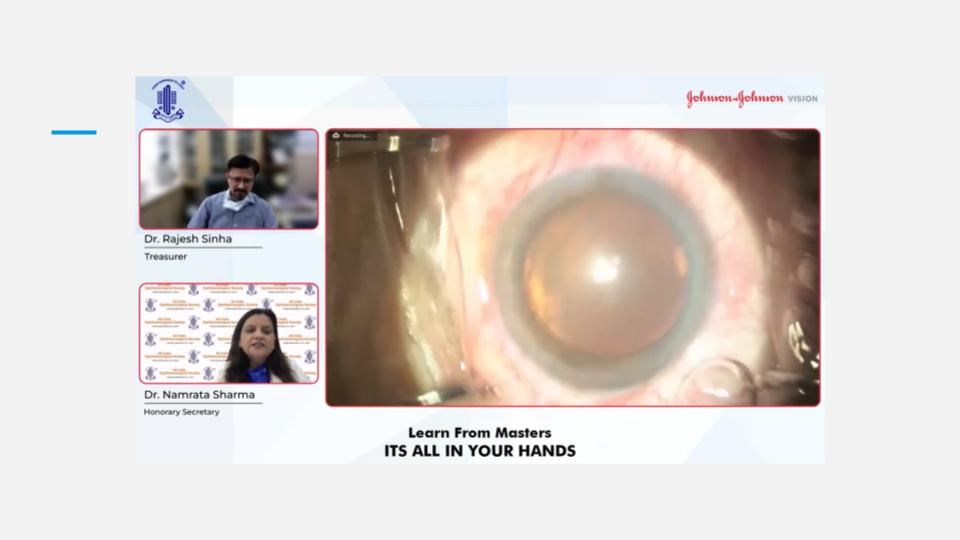
Task: Click the ophthalmological society logo in top-left
Action: click(x=168, y=102)
